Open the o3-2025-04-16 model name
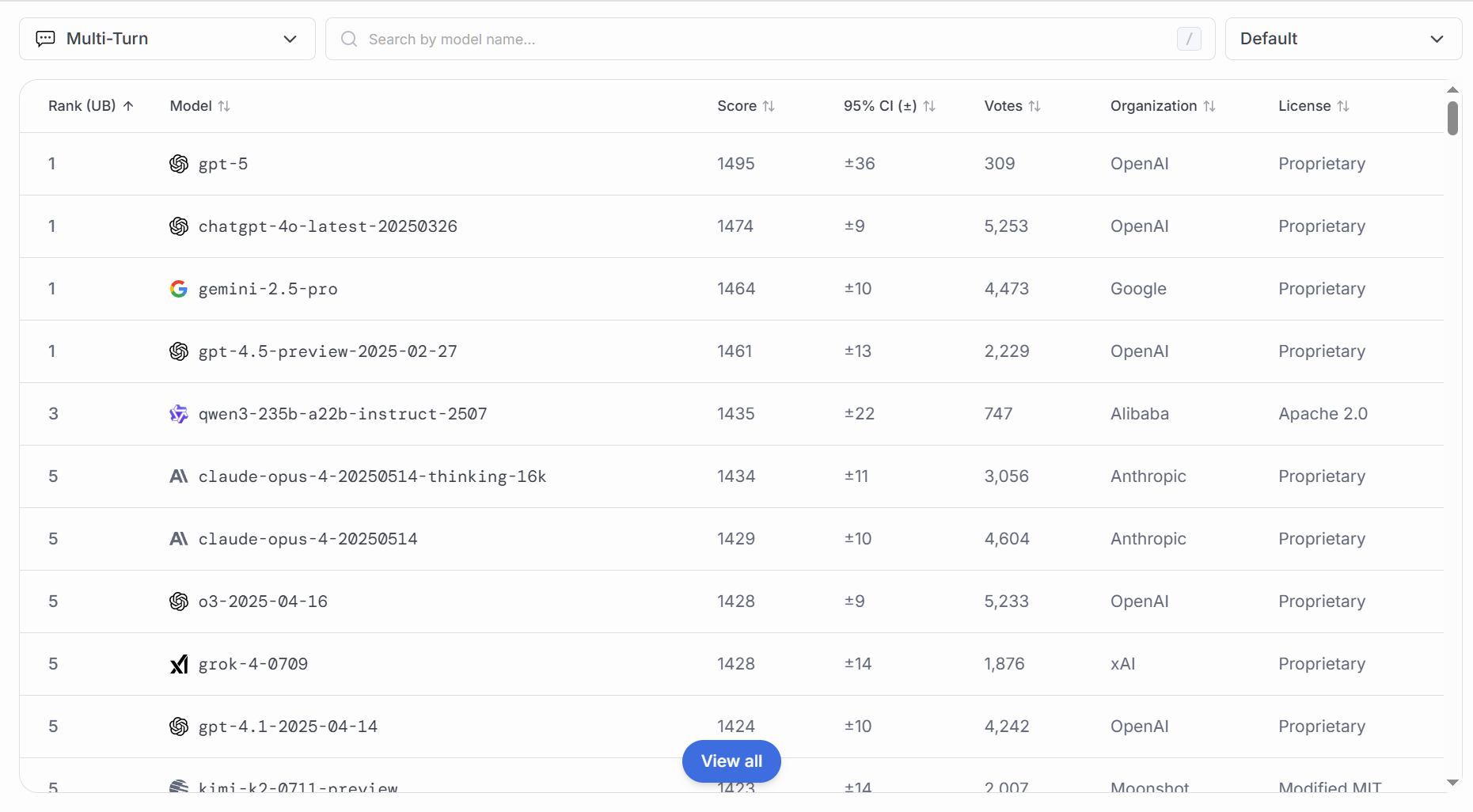The width and height of the screenshot is (1473, 812). 263,601
